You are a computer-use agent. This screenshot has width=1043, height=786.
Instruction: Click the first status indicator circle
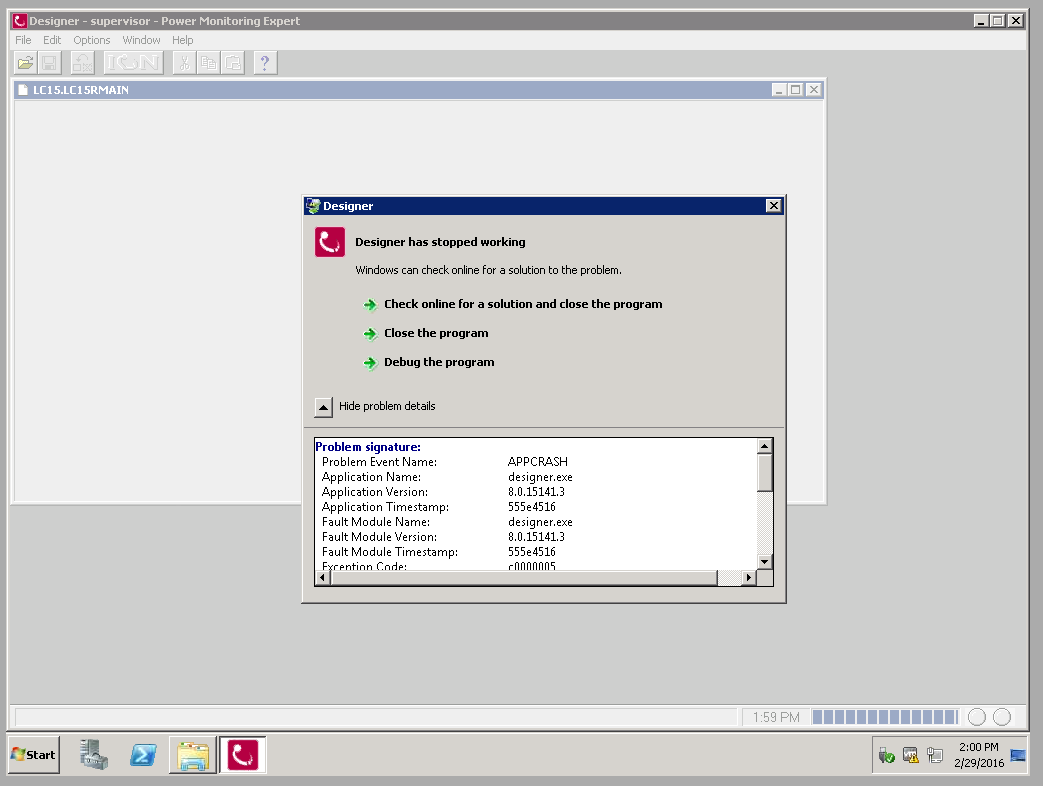(x=976, y=717)
